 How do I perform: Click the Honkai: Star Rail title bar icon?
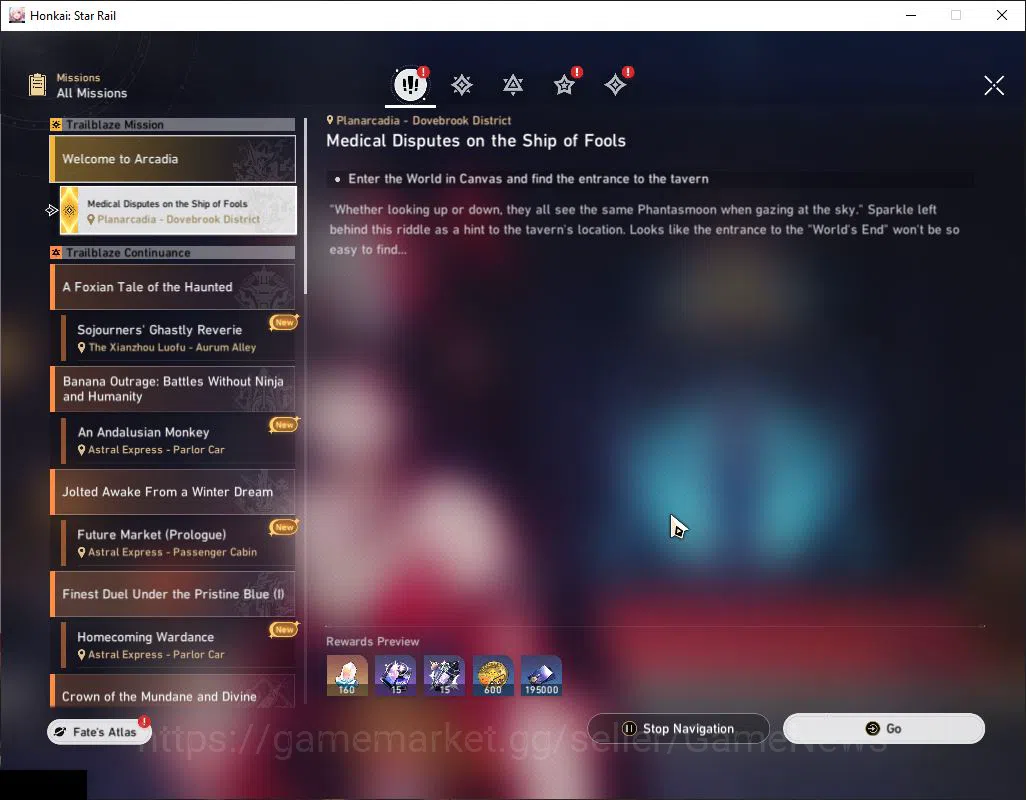(x=16, y=15)
